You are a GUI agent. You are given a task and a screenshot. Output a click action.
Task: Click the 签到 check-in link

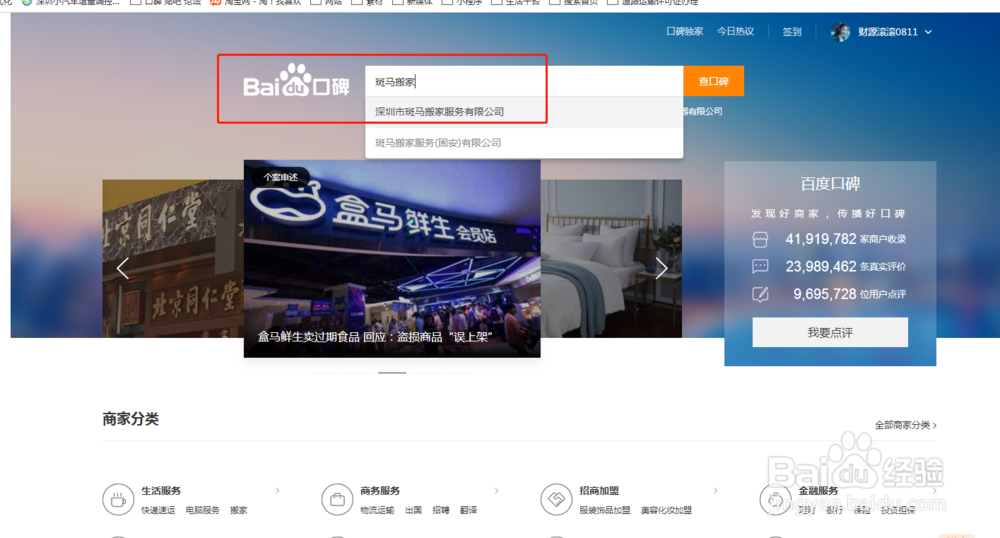coord(791,32)
